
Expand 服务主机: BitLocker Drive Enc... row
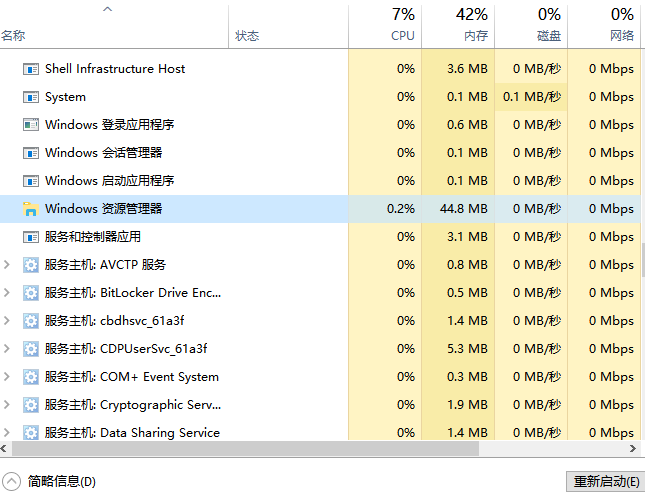pos(7,292)
